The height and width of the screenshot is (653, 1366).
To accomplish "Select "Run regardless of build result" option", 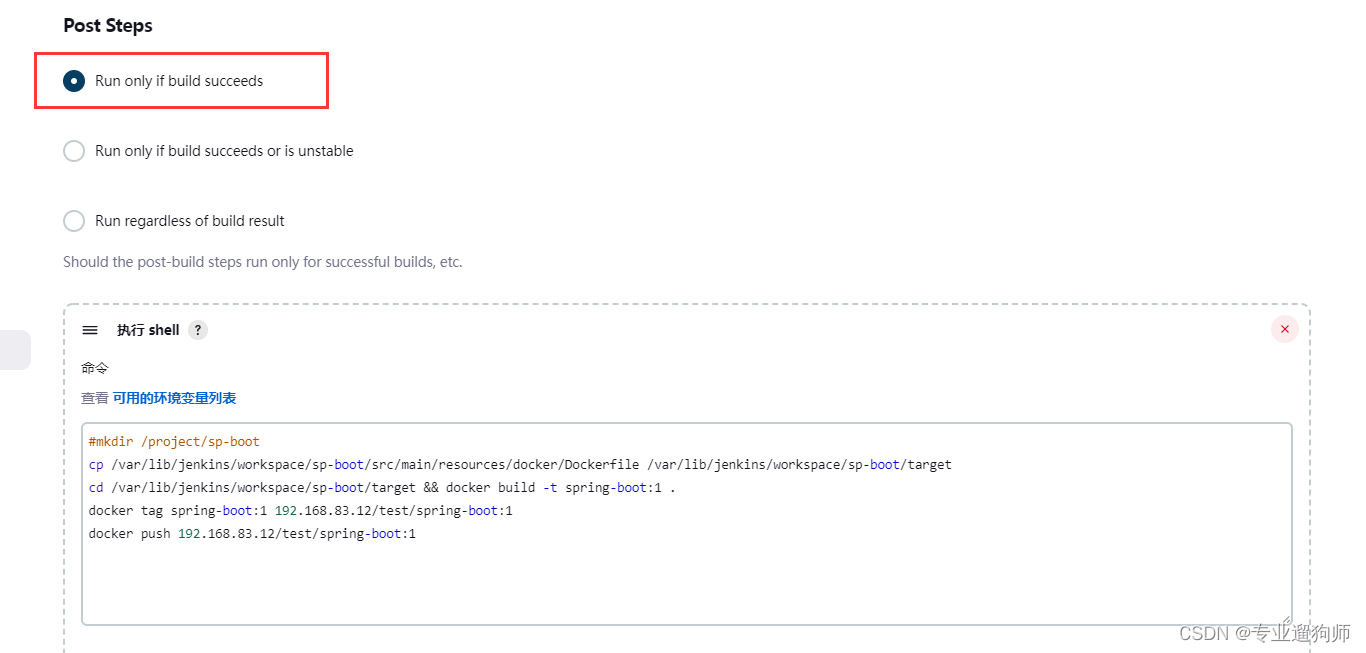I will click(74, 221).
